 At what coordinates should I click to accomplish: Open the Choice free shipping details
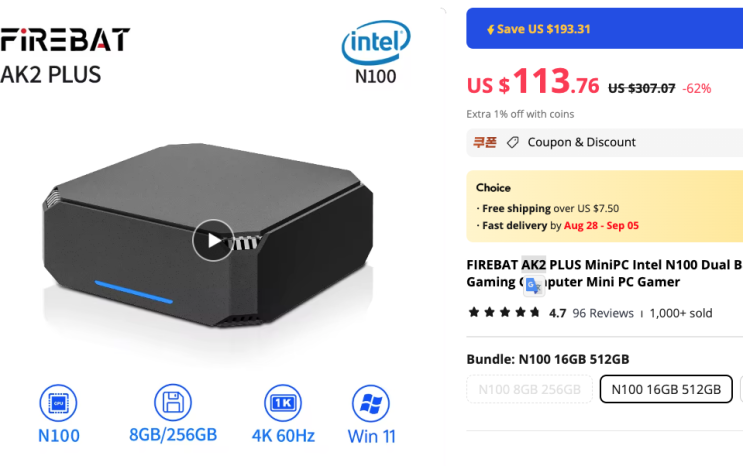[x=605, y=207]
